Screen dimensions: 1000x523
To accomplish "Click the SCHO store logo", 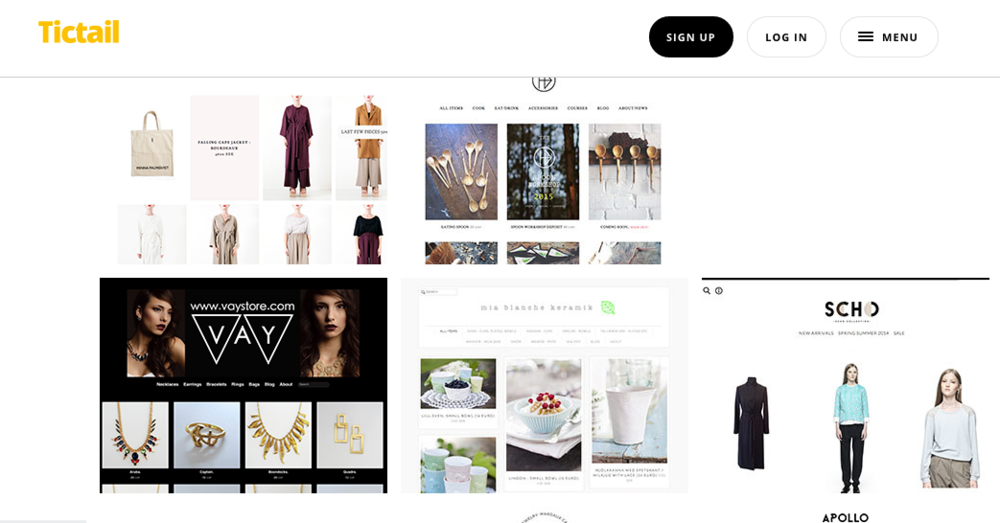I will pyautogui.click(x=851, y=310).
